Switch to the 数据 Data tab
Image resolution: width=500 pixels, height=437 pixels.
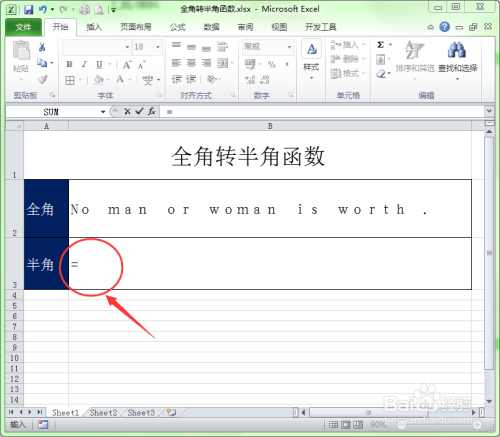(x=211, y=27)
